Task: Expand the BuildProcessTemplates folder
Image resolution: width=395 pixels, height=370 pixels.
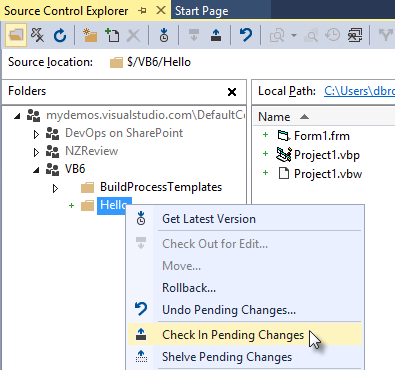Action: (55, 188)
